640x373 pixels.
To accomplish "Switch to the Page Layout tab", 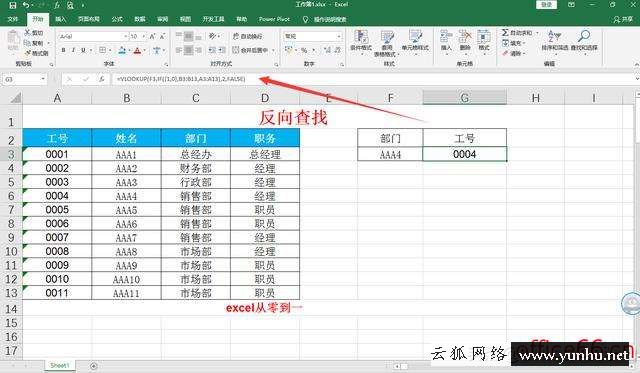I will pos(89,19).
